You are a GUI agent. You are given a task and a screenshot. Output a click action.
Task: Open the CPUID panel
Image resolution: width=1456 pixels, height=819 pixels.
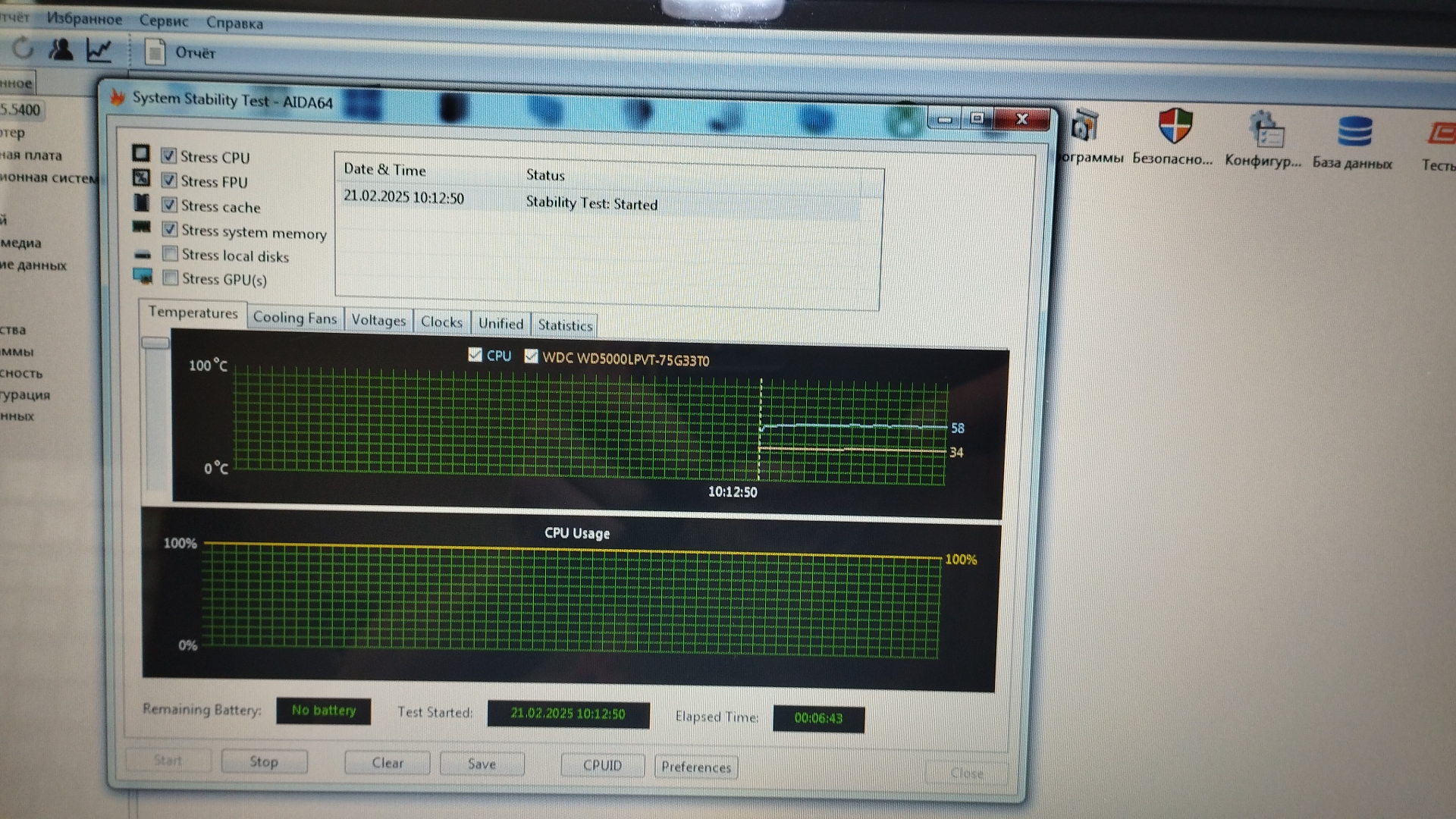coord(602,766)
